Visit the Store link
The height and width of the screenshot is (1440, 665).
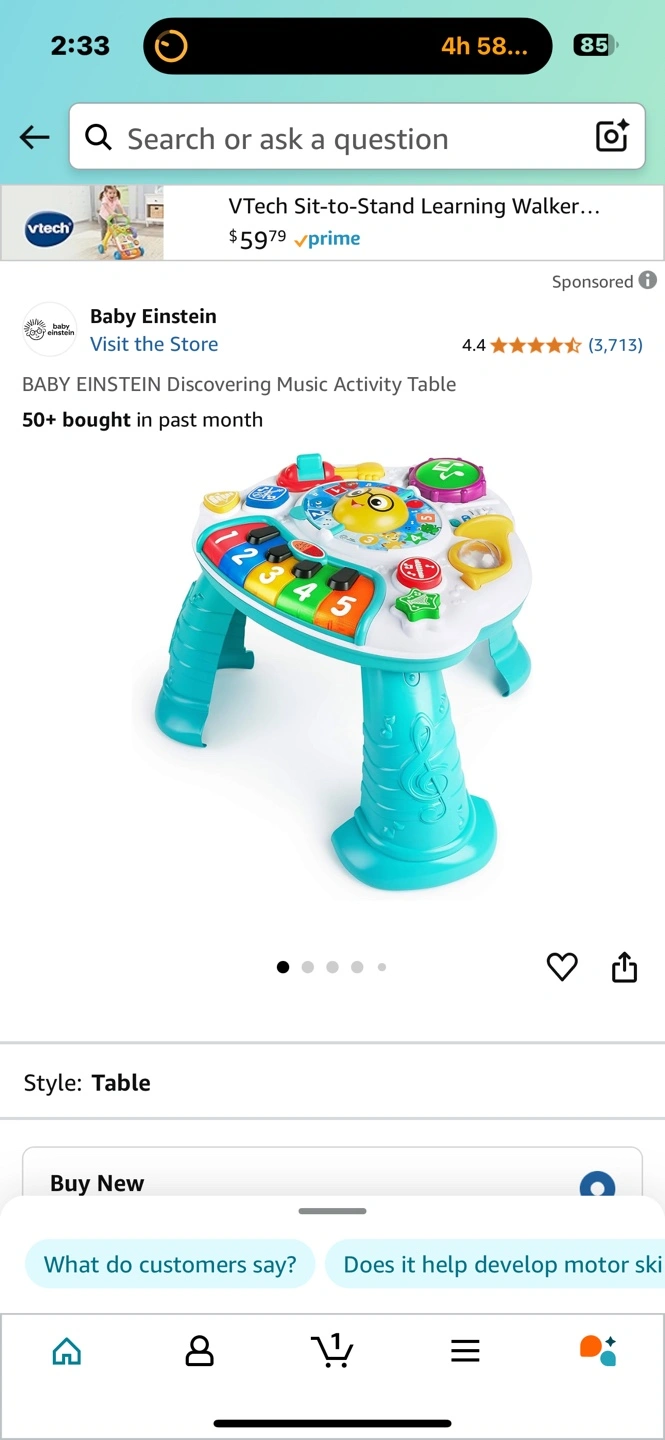[154, 344]
